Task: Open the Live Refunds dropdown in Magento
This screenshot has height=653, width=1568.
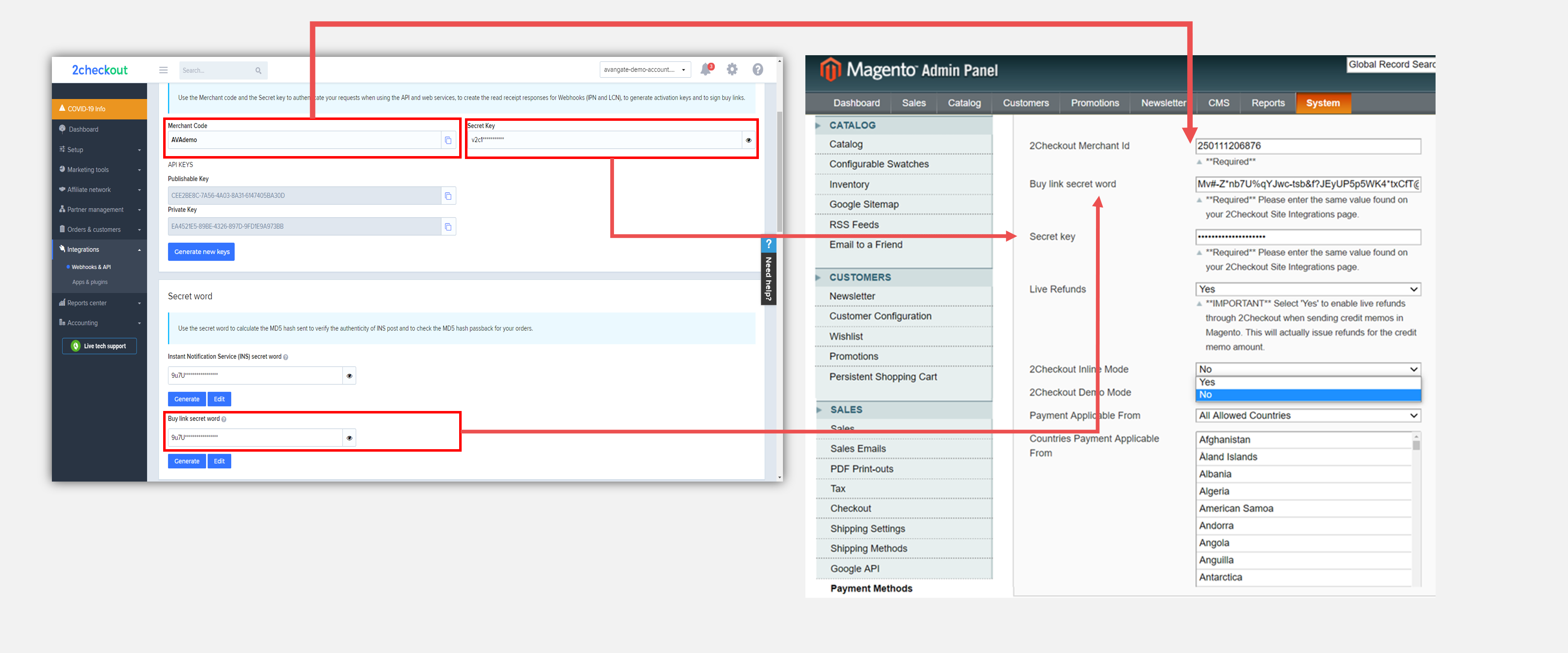Action: coord(1308,289)
